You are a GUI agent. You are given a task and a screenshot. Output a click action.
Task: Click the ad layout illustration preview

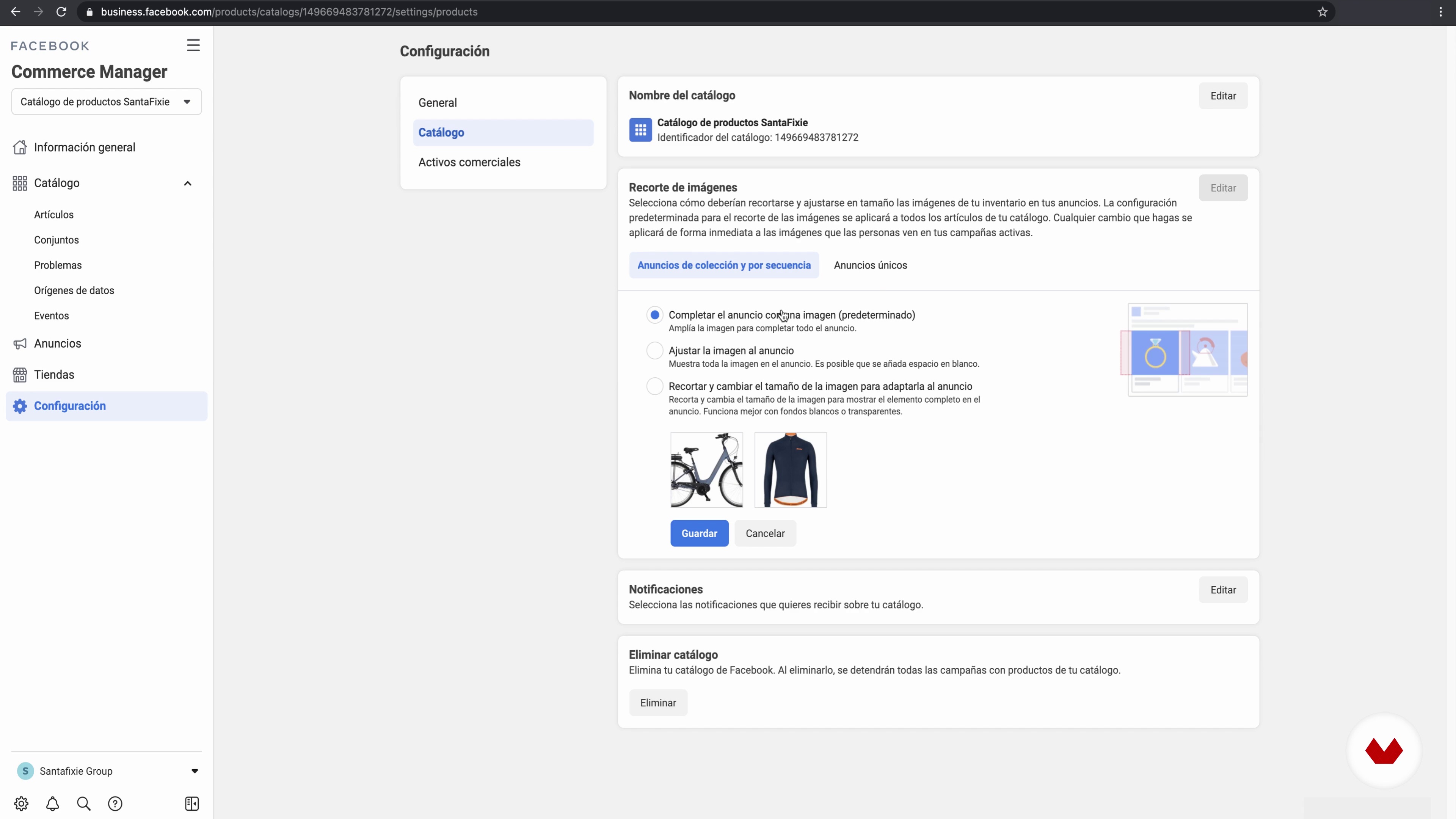(x=1185, y=349)
